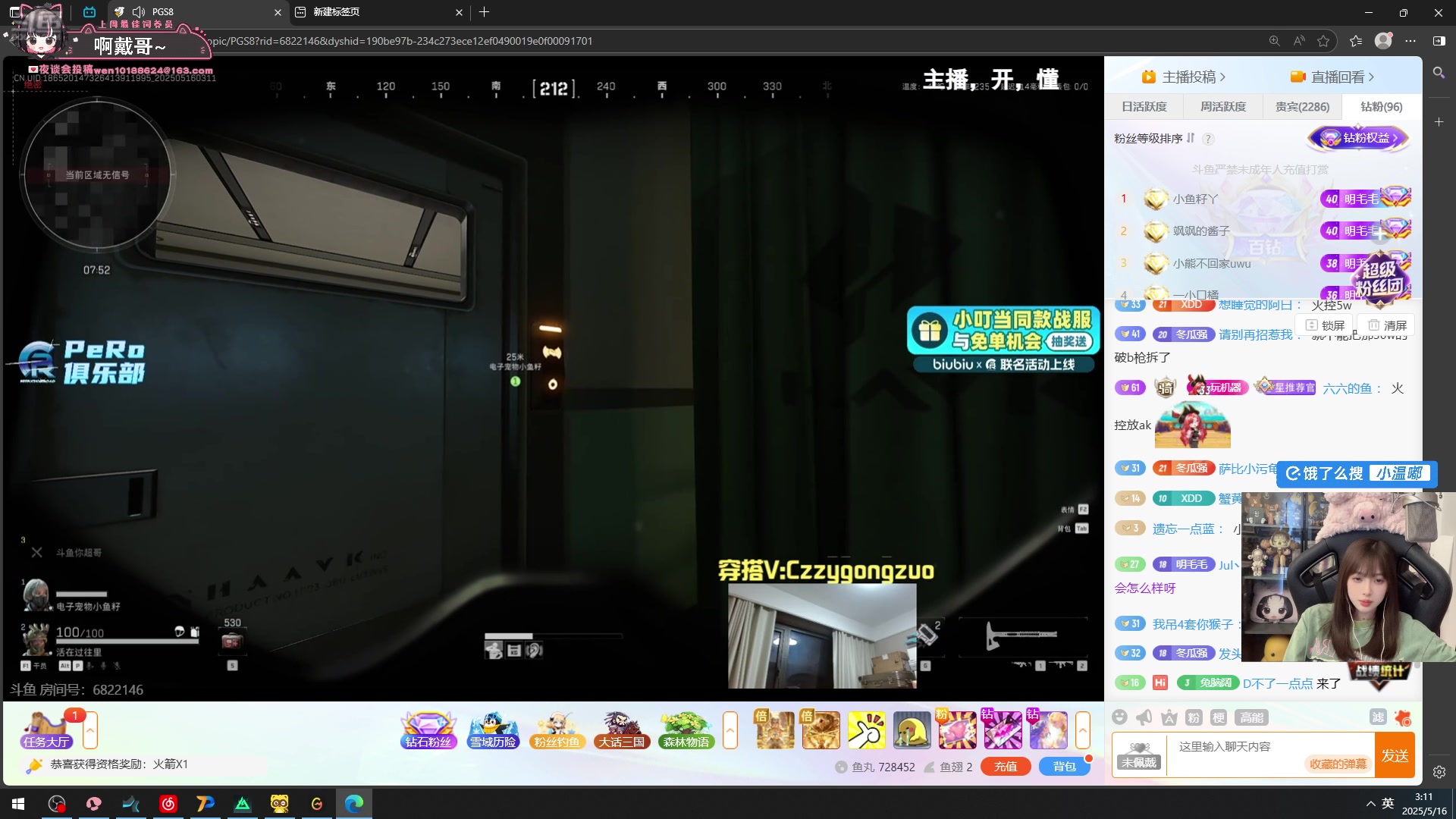The width and height of the screenshot is (1456, 819).
Task: Click the help question mark beside 粉丝等级排序
Action: click(x=1209, y=139)
